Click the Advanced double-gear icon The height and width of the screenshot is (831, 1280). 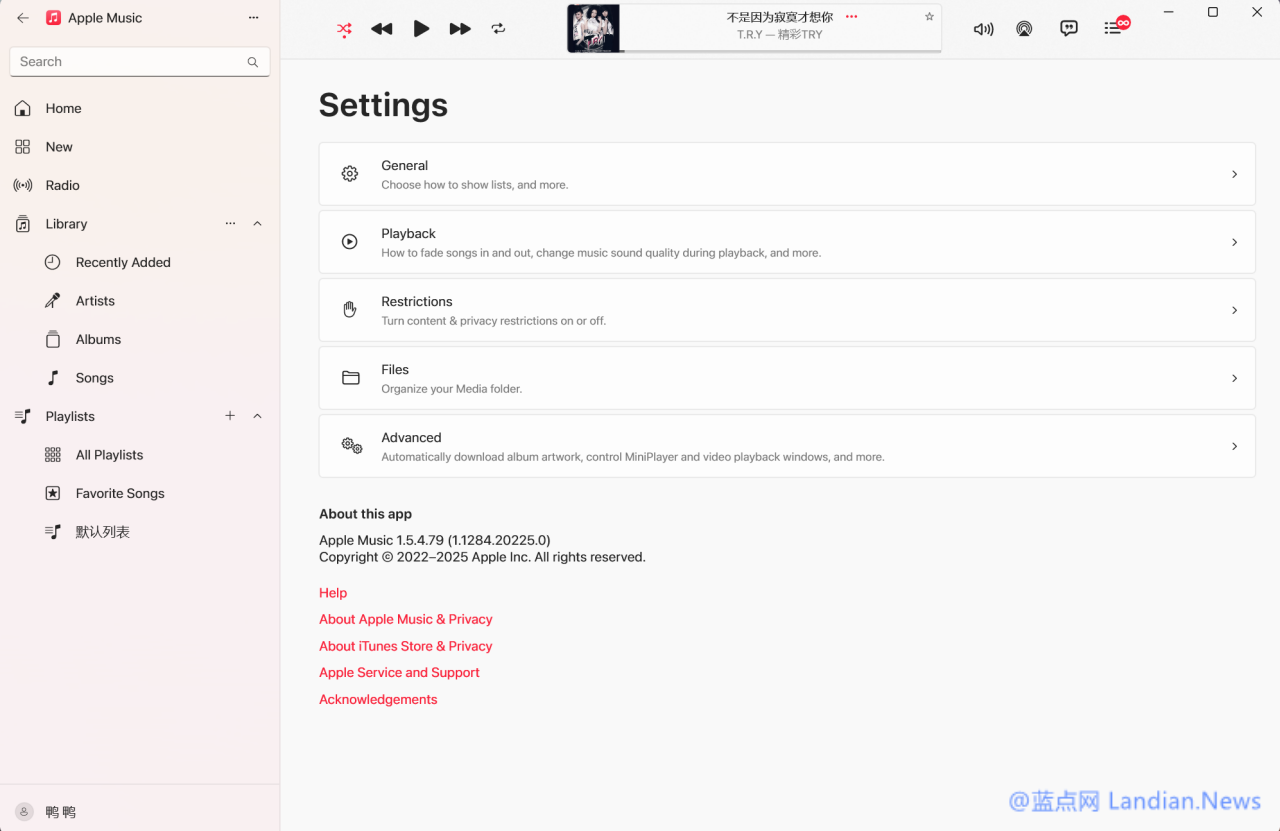[x=351, y=446]
